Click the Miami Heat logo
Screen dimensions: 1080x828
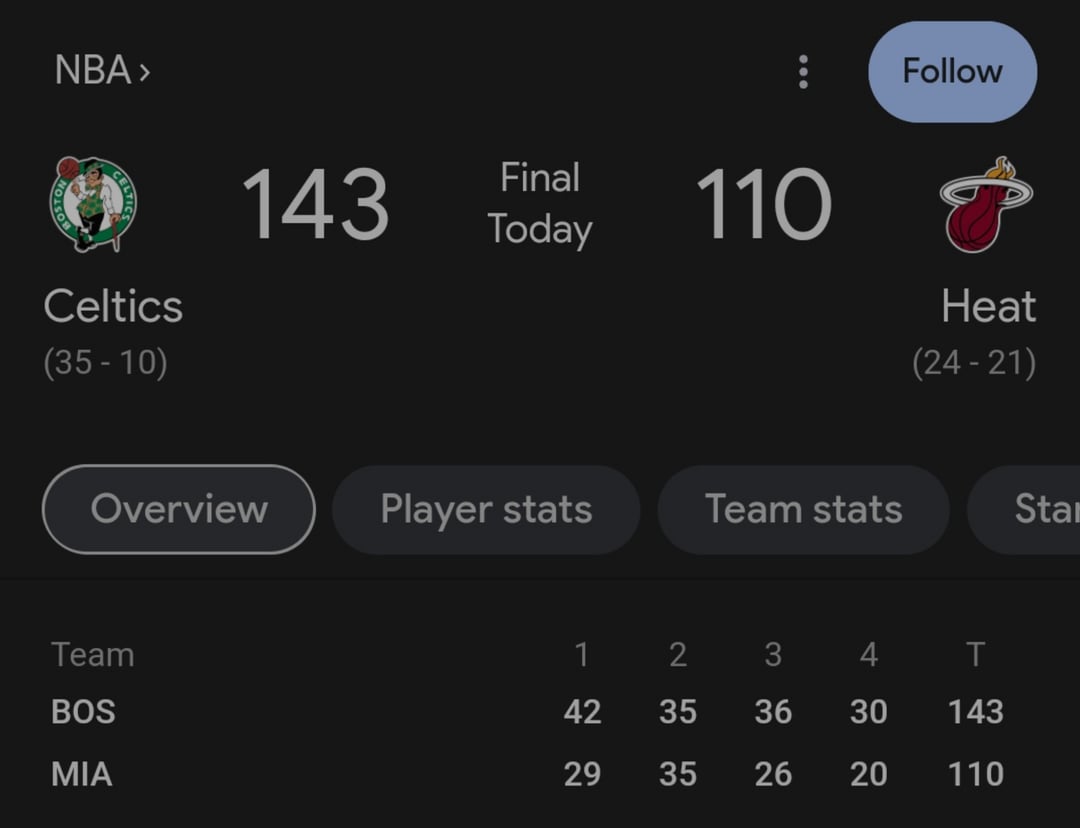click(x=986, y=204)
